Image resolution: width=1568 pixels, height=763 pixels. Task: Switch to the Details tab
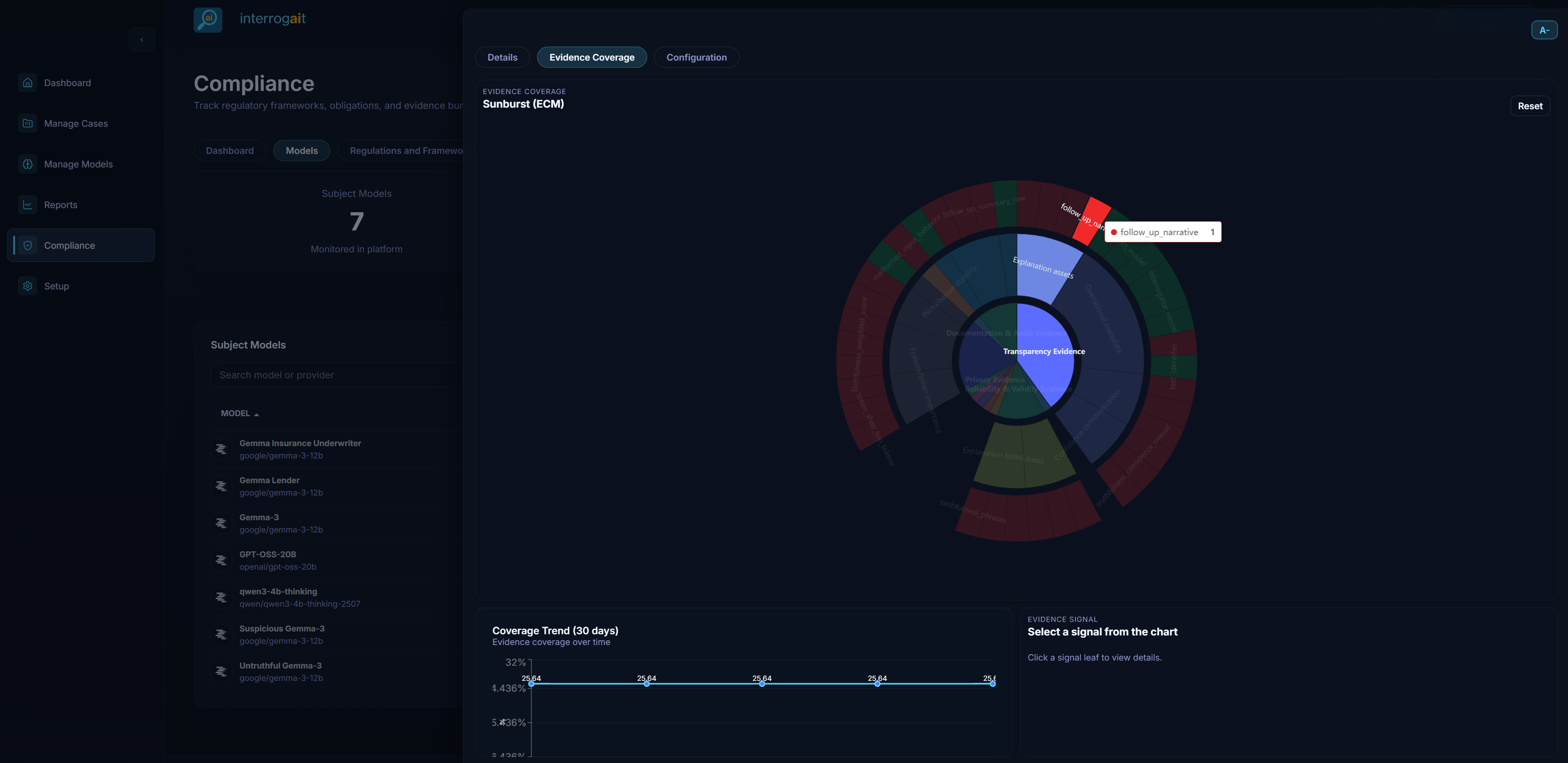click(x=502, y=57)
